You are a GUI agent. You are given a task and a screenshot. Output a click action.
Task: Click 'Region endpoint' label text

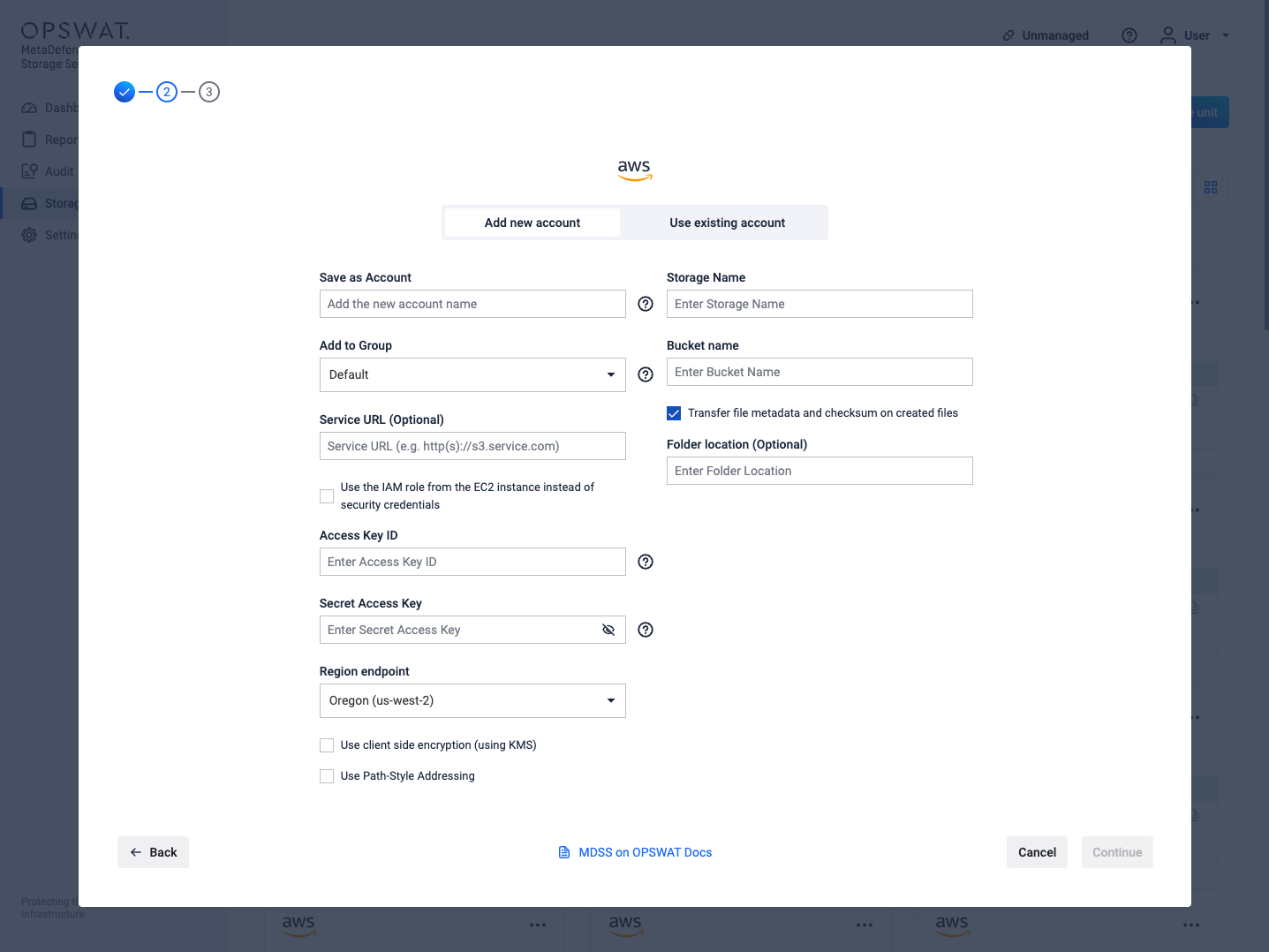click(365, 671)
